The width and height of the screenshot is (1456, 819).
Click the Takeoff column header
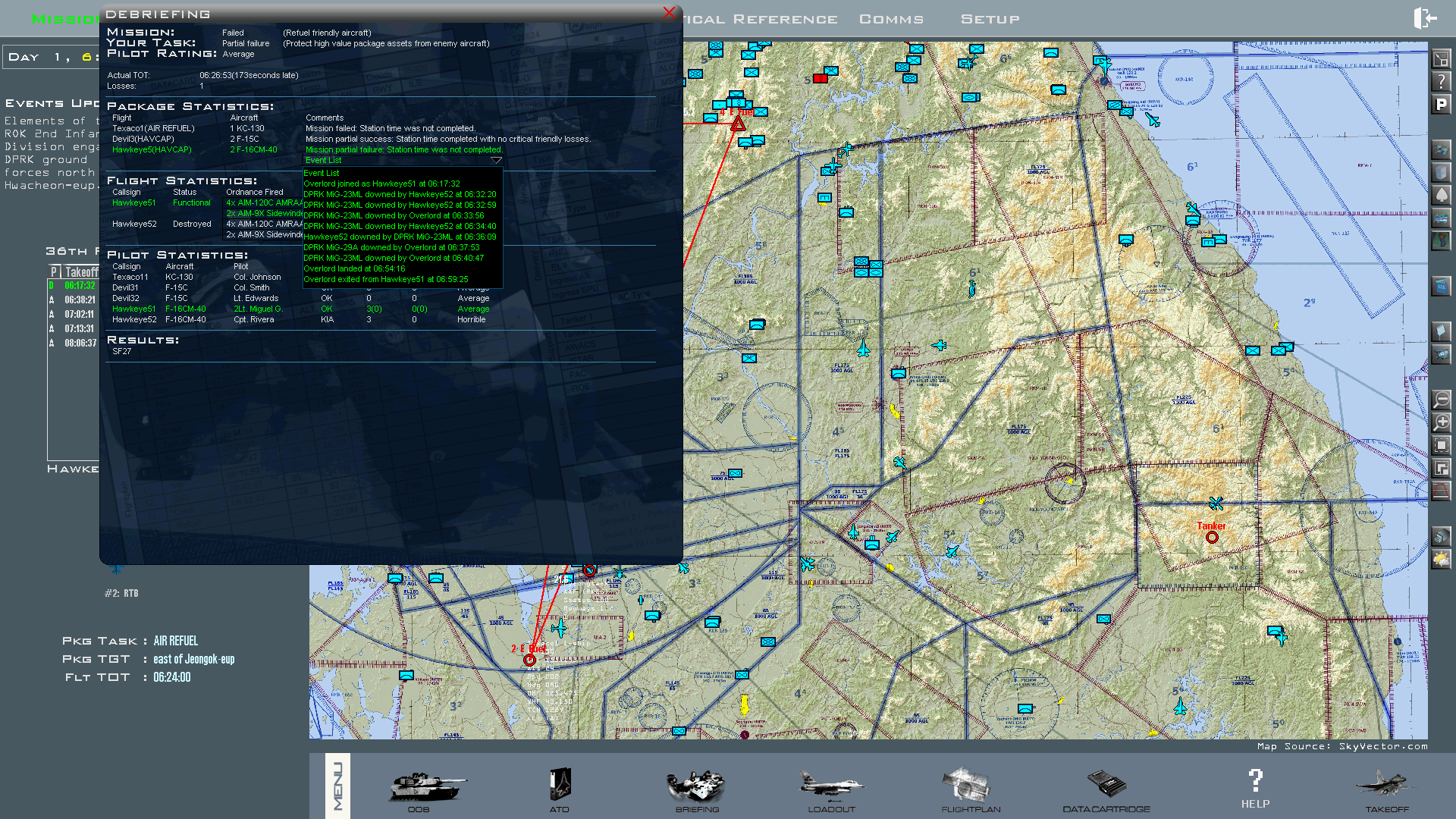[x=81, y=271]
